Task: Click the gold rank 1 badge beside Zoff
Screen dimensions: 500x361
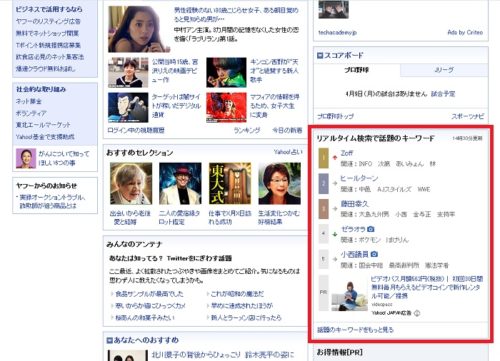Action: [x=324, y=158]
